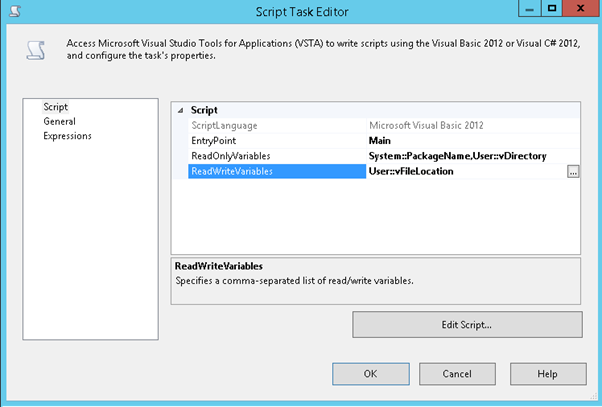Select the ScriptLanguage property row
The image size is (602, 407).
(224, 125)
